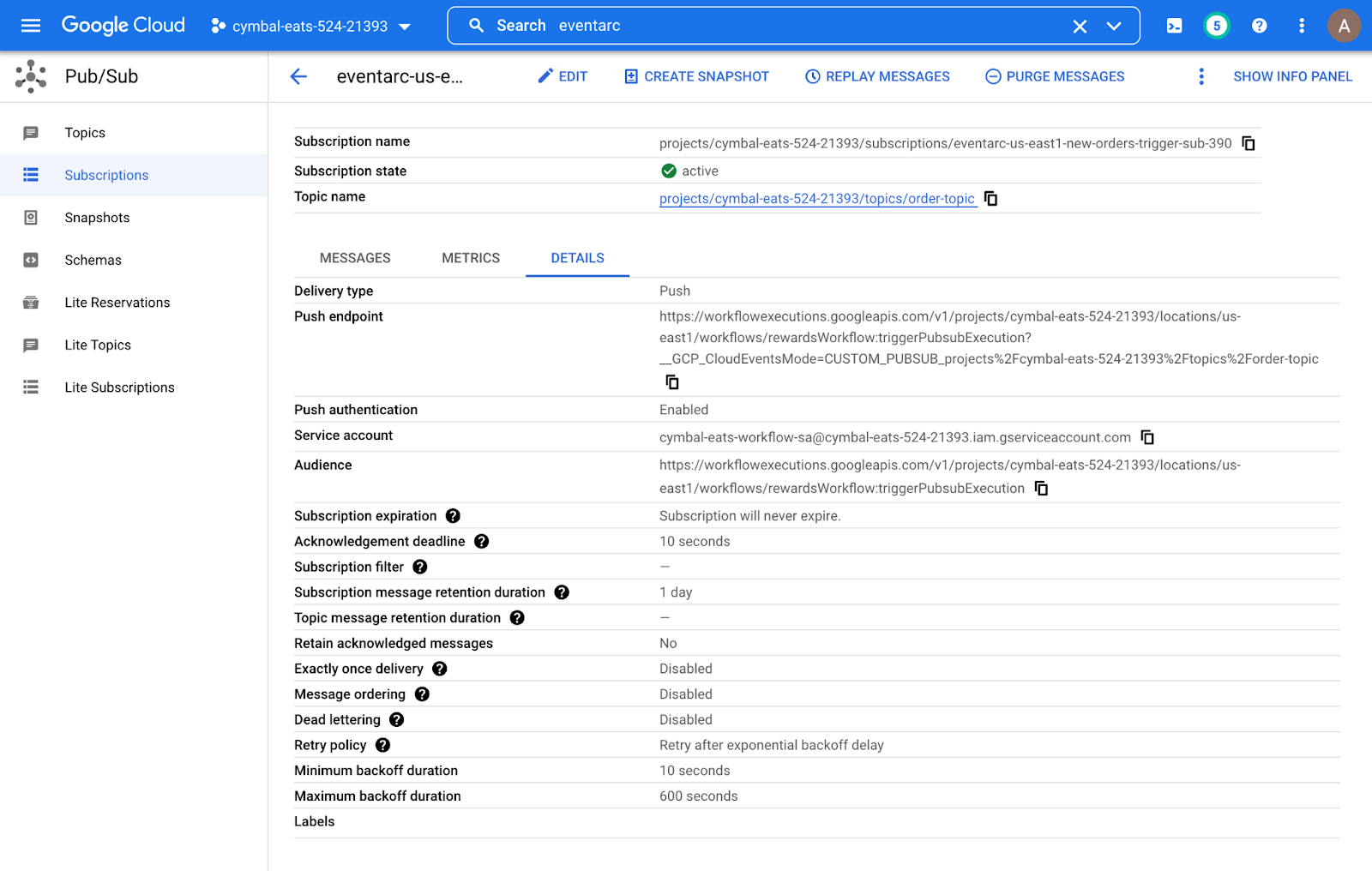The width and height of the screenshot is (1372, 871).
Task: Copy the subscription name to clipboard
Action: click(1249, 143)
